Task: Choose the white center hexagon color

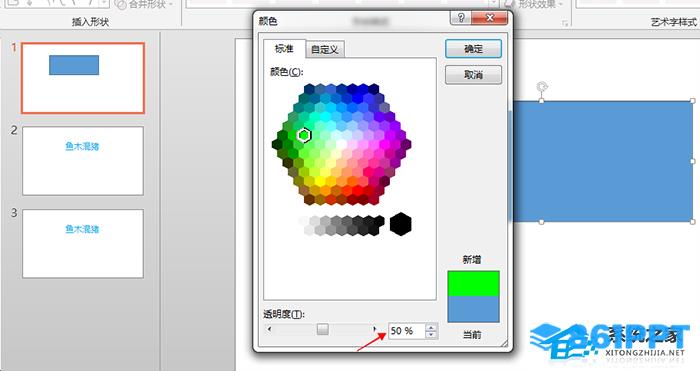Action: (x=342, y=144)
